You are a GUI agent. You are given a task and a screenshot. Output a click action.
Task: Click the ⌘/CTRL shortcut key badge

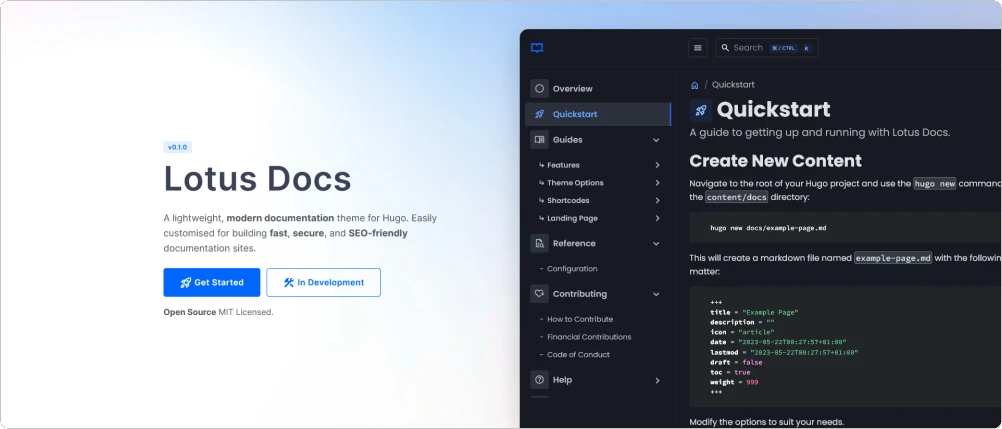pos(784,48)
